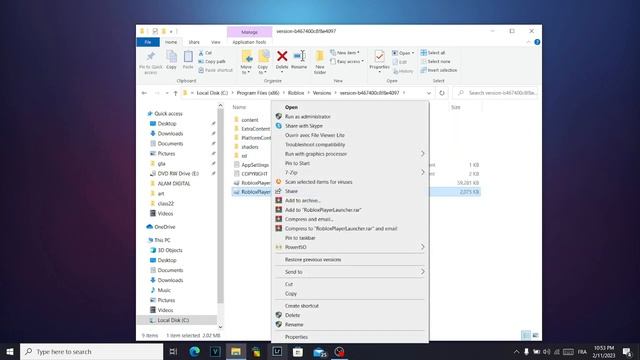Select Create shortcut in context menu

click(350, 306)
